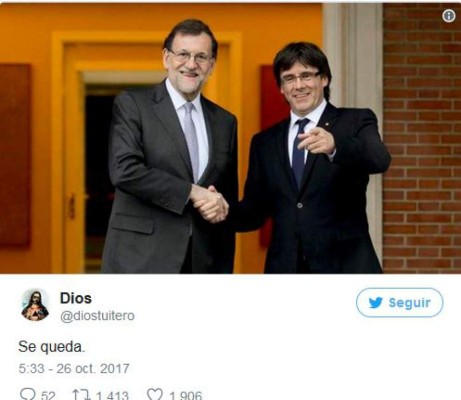Click the 52 replies count
This screenshot has height=400, width=461.
pyautogui.click(x=48, y=396)
